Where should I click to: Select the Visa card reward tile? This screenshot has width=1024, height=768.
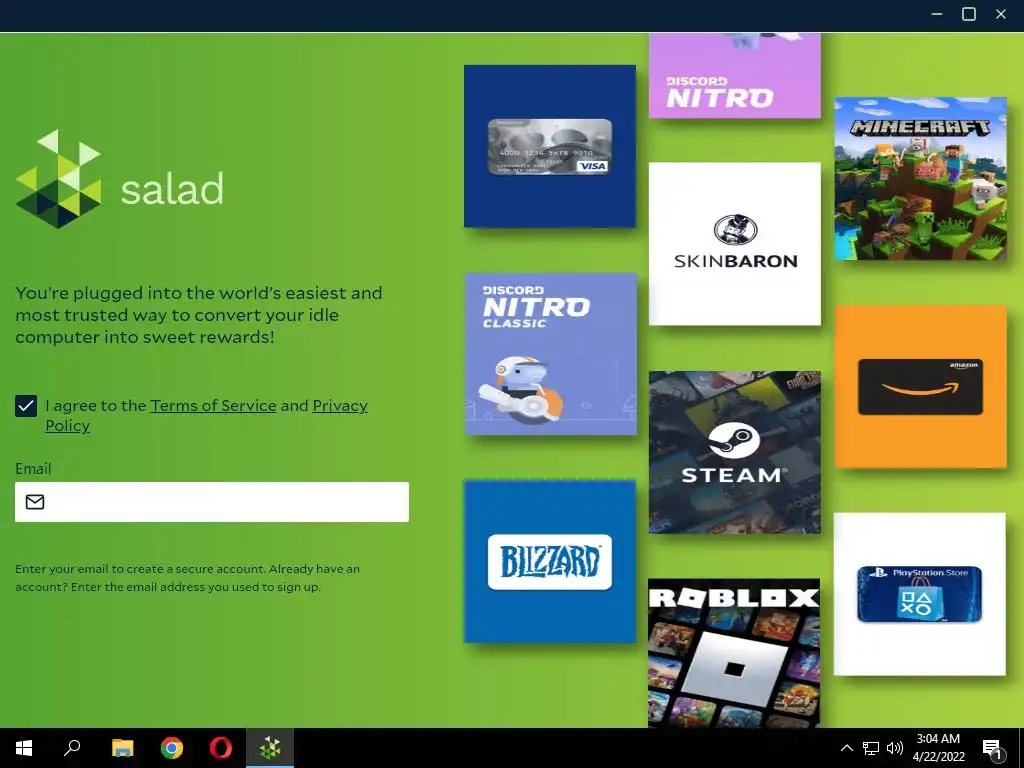550,146
